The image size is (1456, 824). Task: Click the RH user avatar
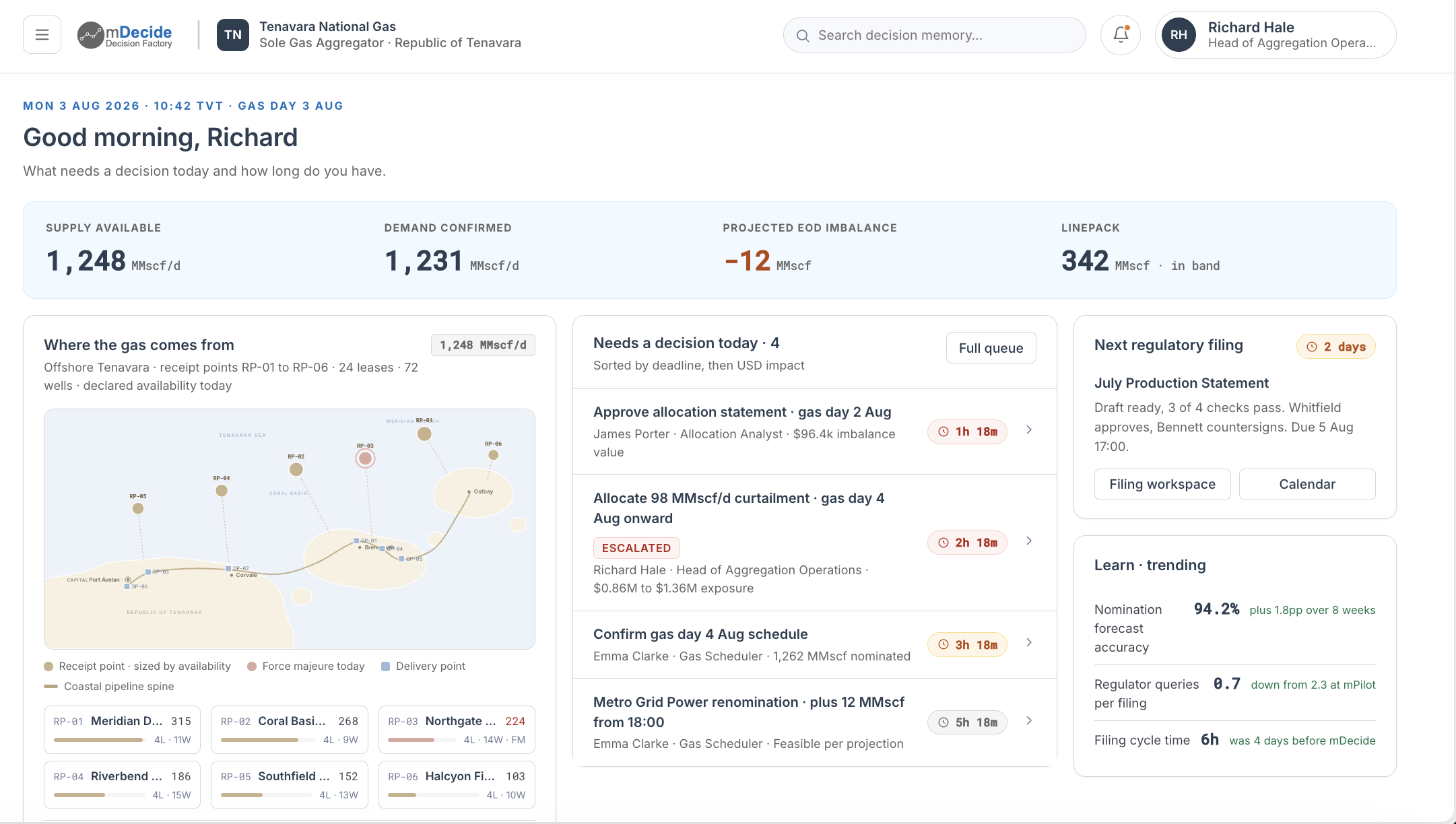pyautogui.click(x=1179, y=35)
